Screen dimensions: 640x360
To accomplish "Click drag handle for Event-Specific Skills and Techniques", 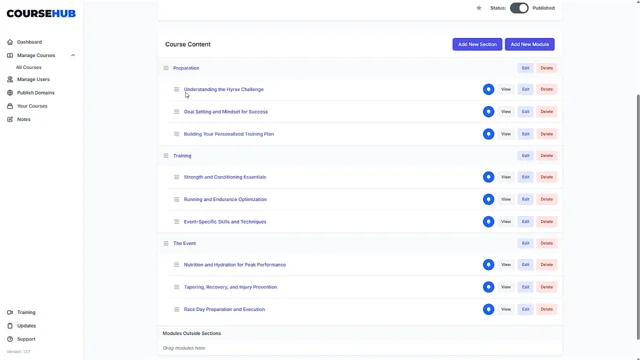I will [176, 222].
